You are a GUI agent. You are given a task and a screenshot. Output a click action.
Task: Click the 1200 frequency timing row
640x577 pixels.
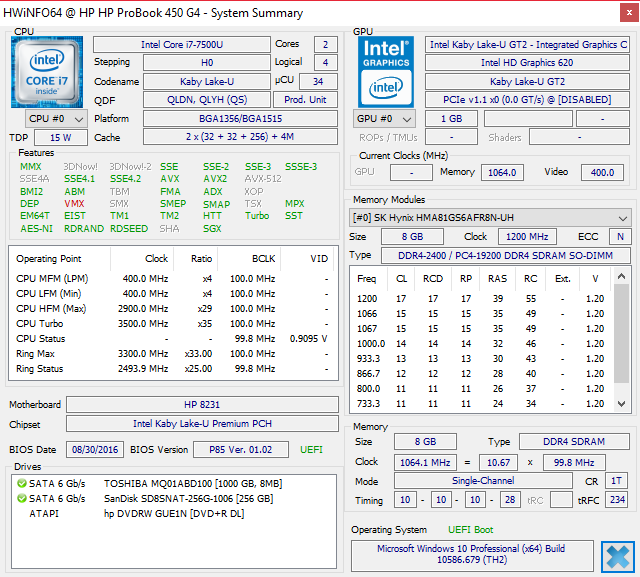click(x=481, y=299)
